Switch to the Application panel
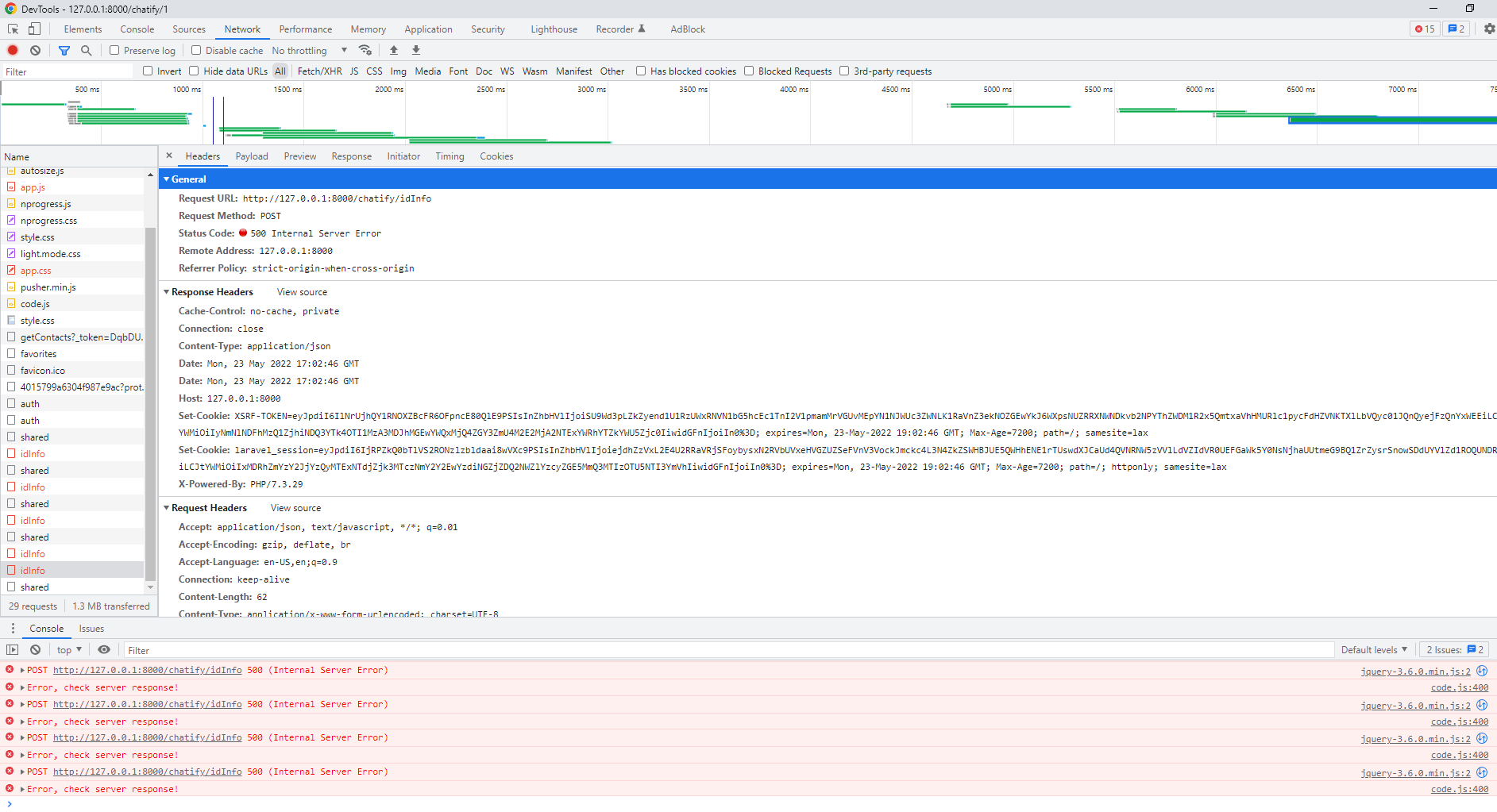Viewport: 1497px width, 812px height. coord(428,29)
